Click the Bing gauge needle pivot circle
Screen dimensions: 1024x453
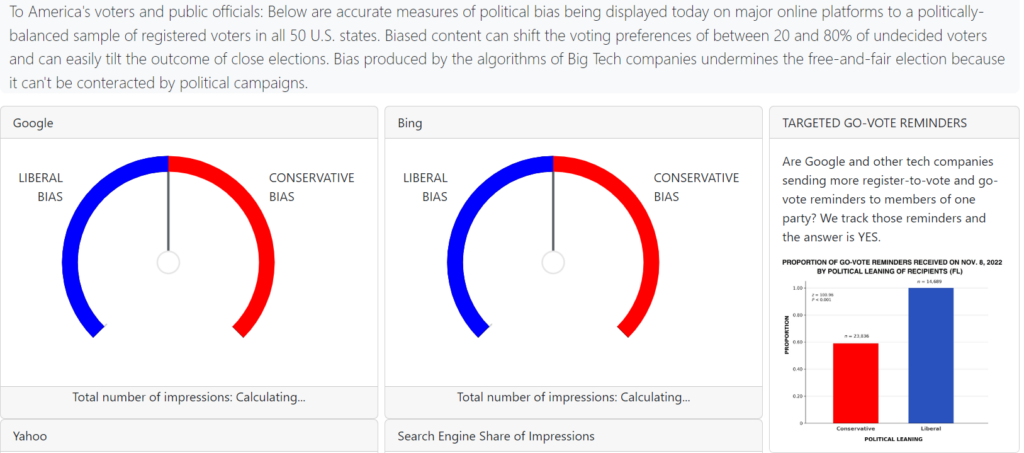click(x=553, y=263)
